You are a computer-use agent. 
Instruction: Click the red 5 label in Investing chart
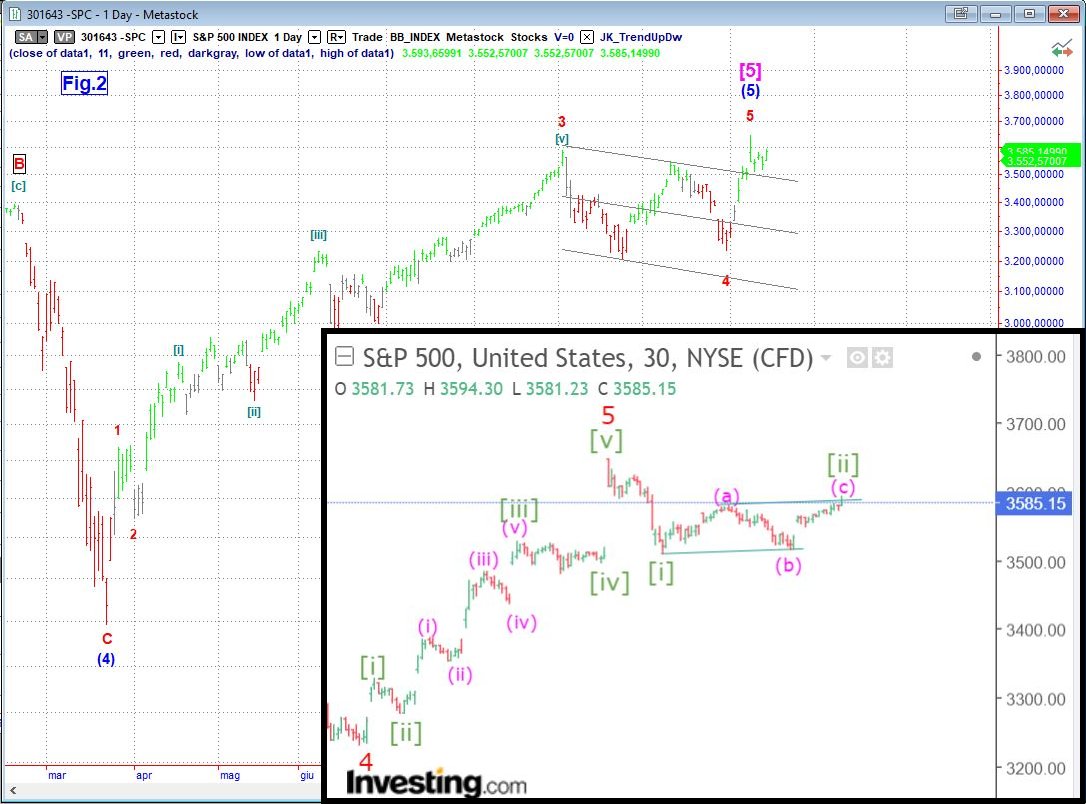click(x=608, y=416)
